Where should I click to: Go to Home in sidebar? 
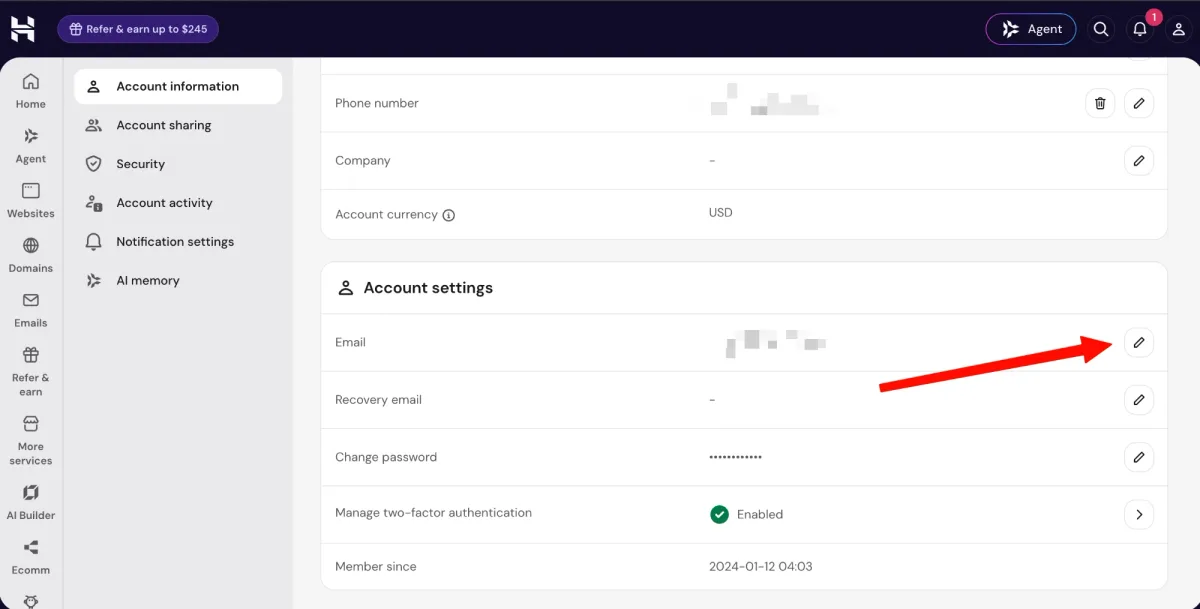pyautogui.click(x=31, y=91)
